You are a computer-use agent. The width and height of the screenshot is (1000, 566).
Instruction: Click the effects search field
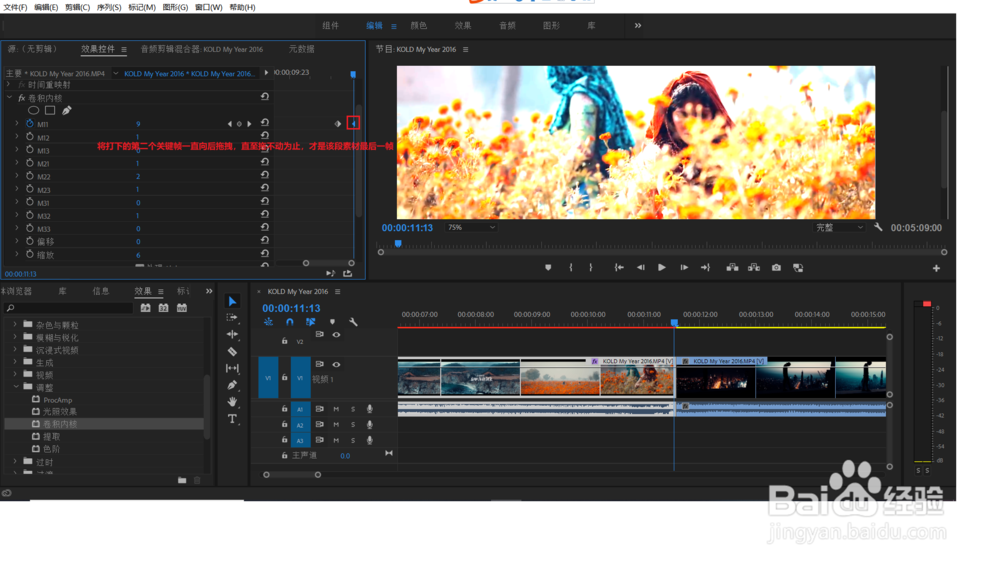69,308
